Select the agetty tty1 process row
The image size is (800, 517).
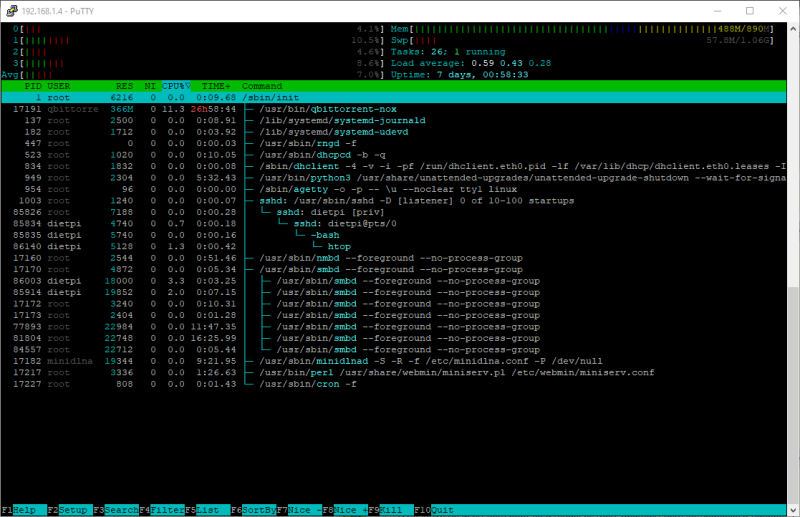point(393,189)
